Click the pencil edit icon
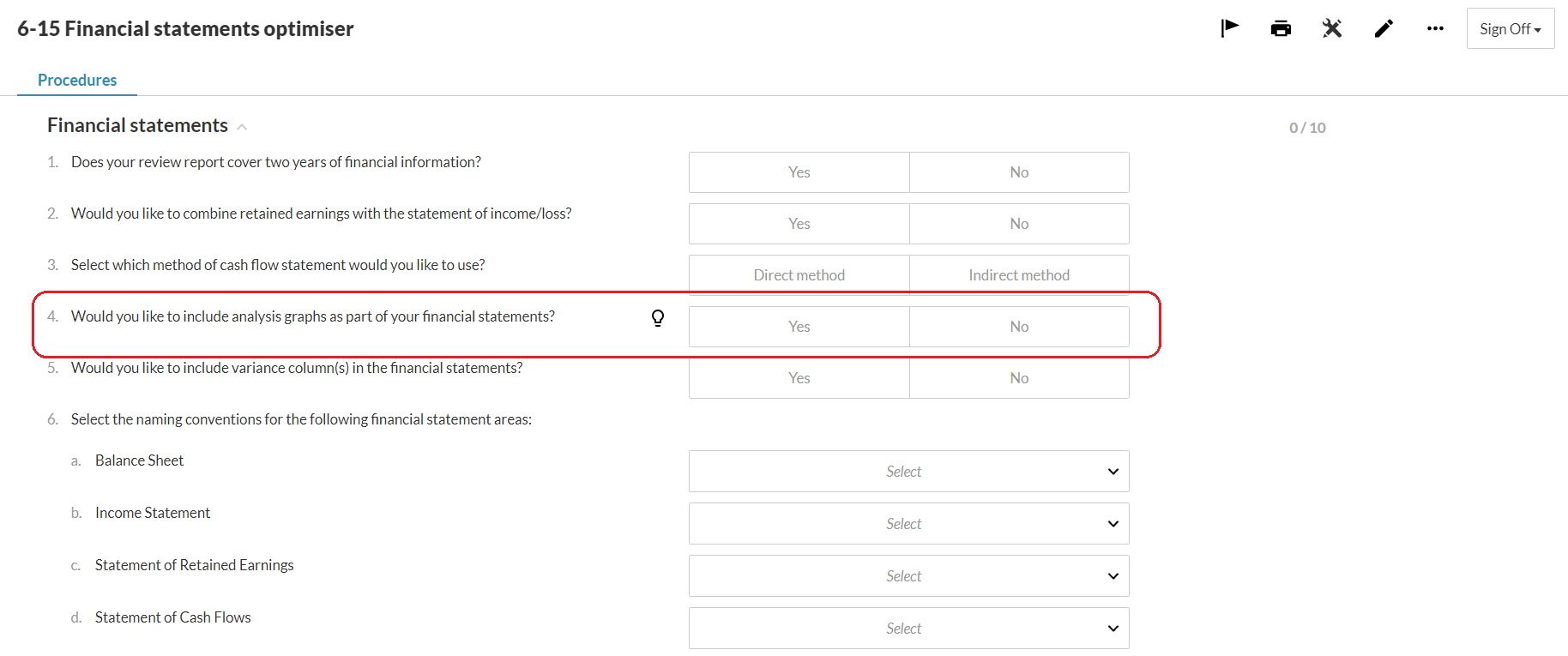The height and width of the screenshot is (656, 1568). coord(1384,29)
